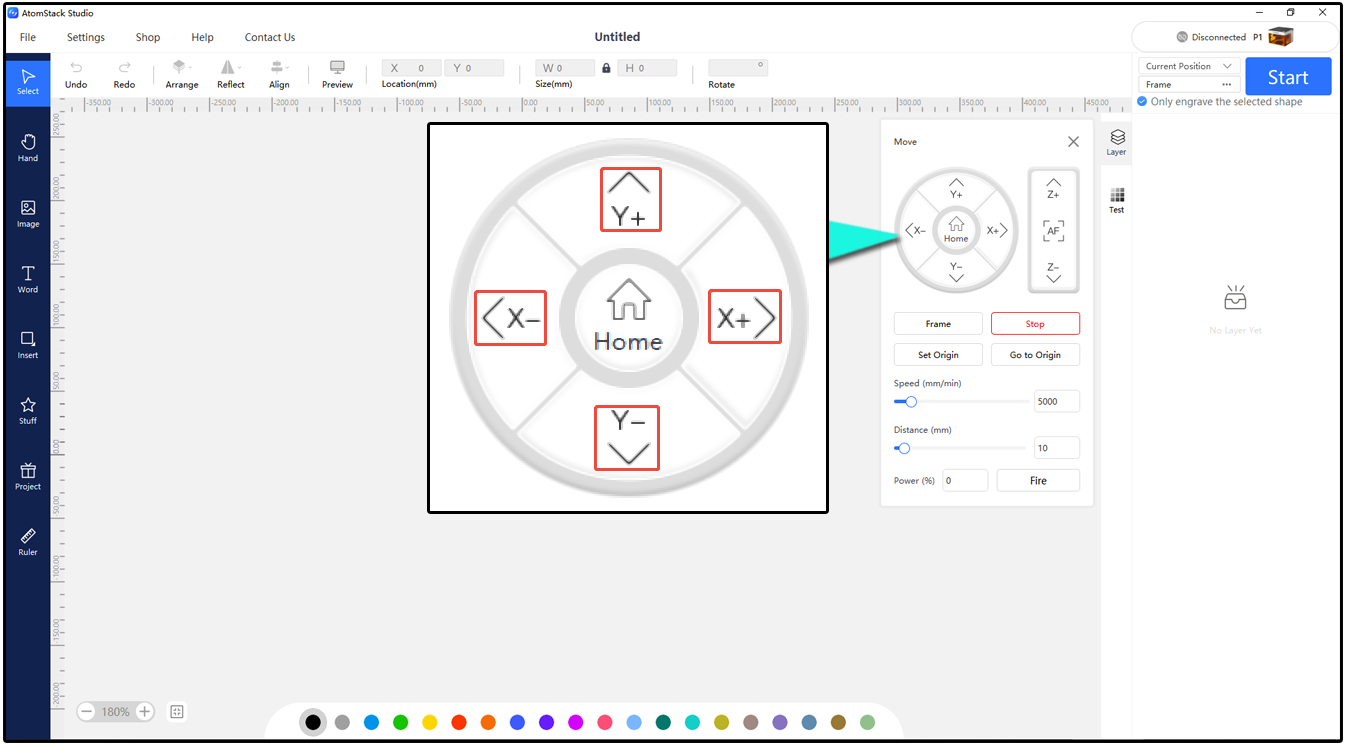
Task: Click the Frame button in Move panel
Action: coord(938,324)
